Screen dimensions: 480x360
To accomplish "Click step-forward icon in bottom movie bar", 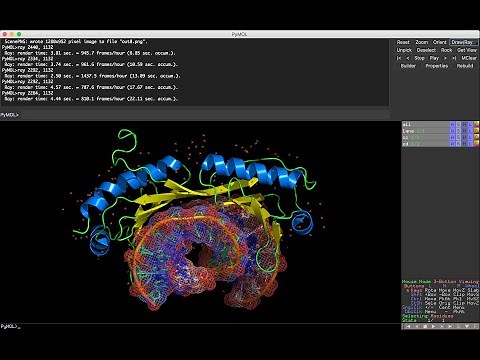I will coord(442,326).
